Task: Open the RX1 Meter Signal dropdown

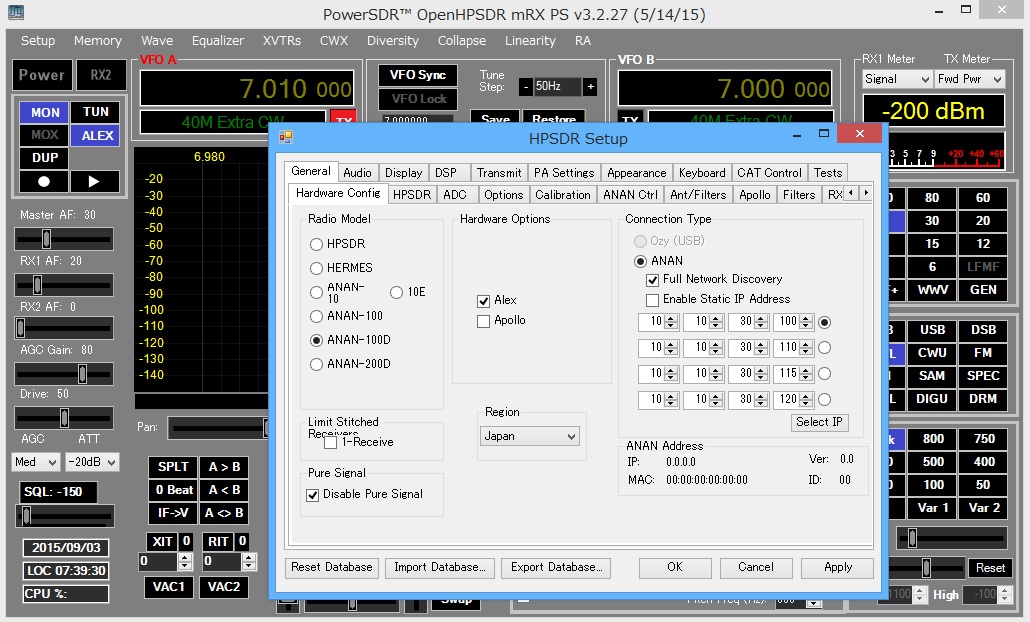Action: pyautogui.click(x=897, y=79)
